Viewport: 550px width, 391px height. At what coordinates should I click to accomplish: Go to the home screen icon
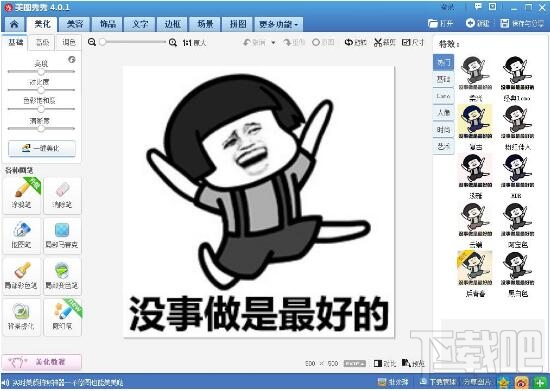pyautogui.click(x=14, y=24)
